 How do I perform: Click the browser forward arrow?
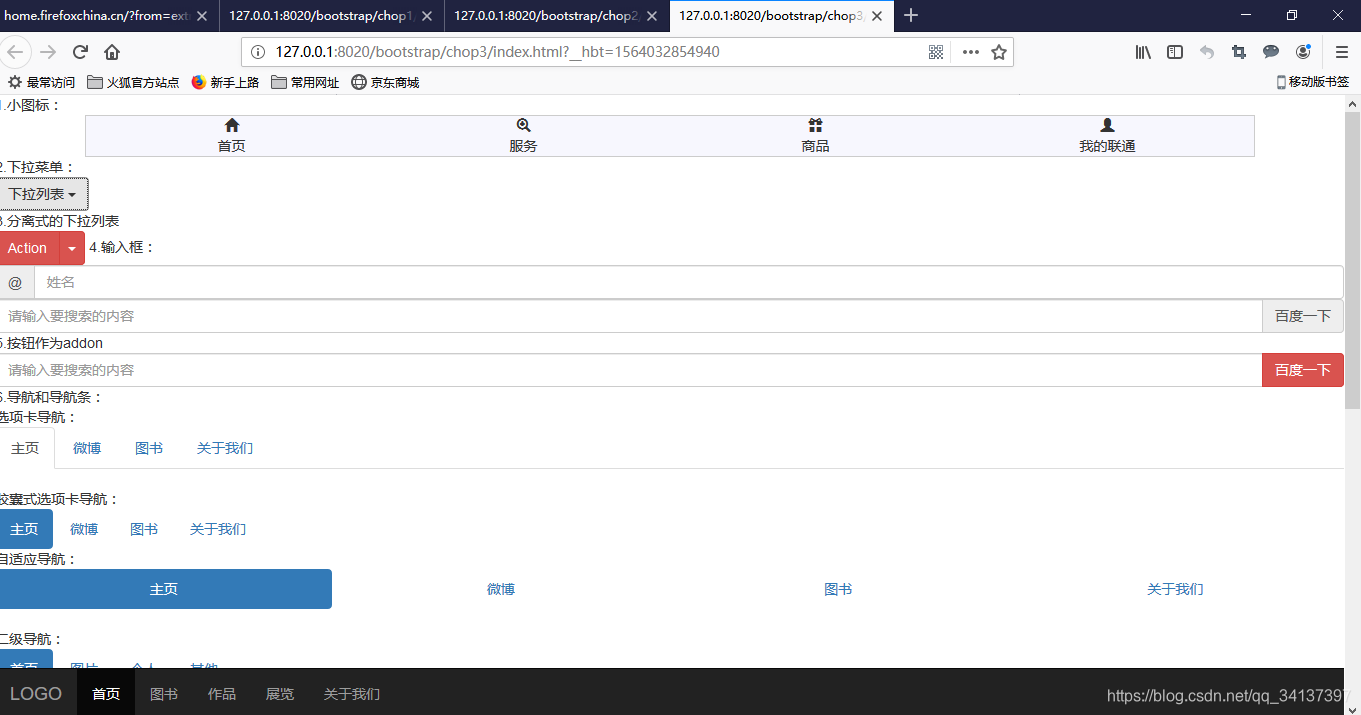48,52
